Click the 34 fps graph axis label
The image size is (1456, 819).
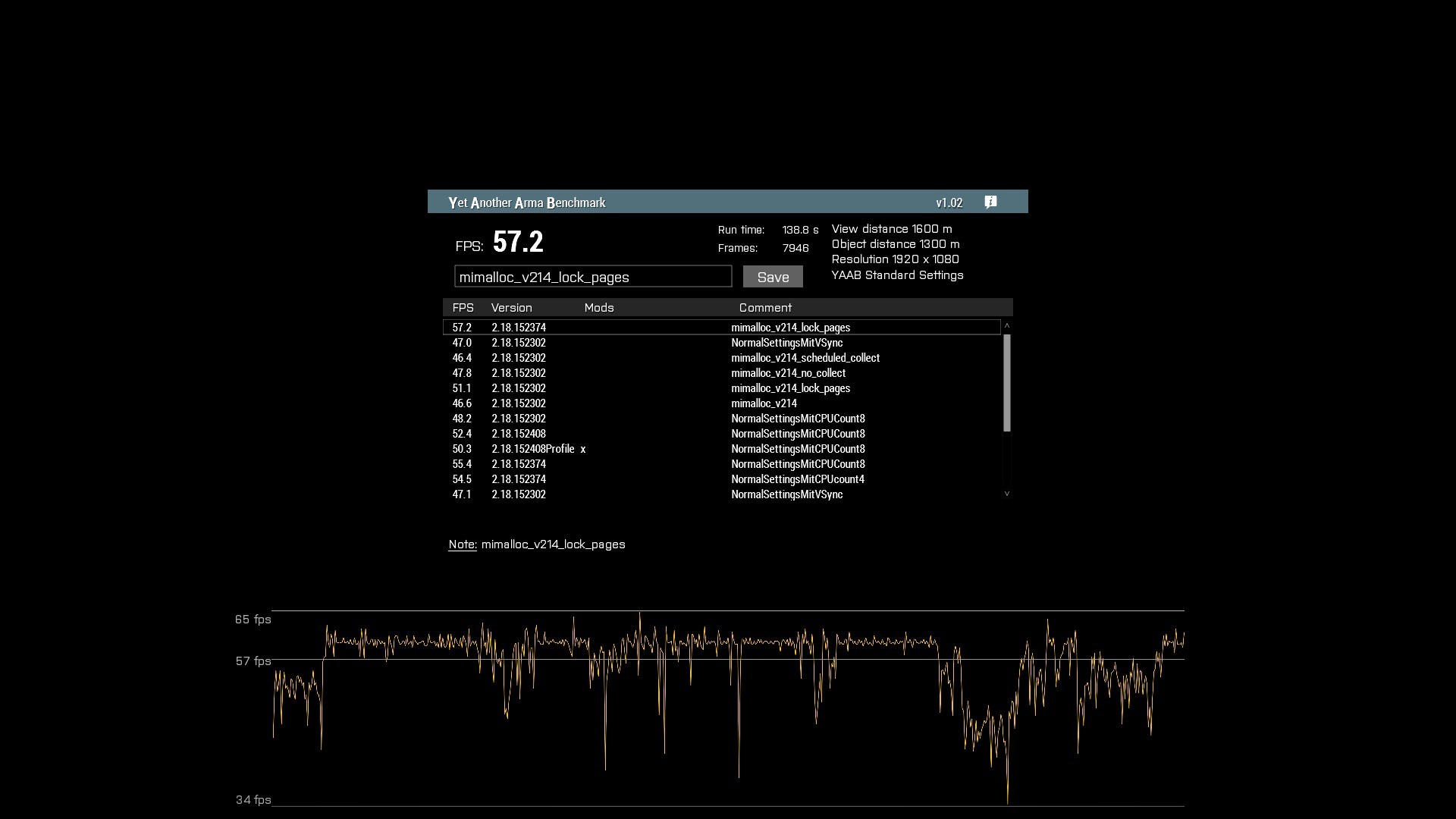(253, 800)
